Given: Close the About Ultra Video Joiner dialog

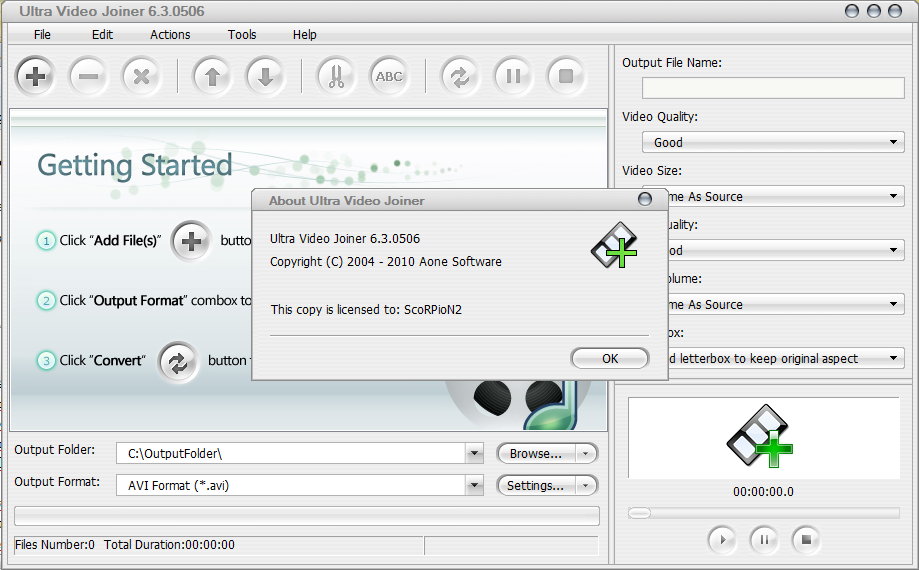Looking at the screenshot, I should pyautogui.click(x=645, y=199).
